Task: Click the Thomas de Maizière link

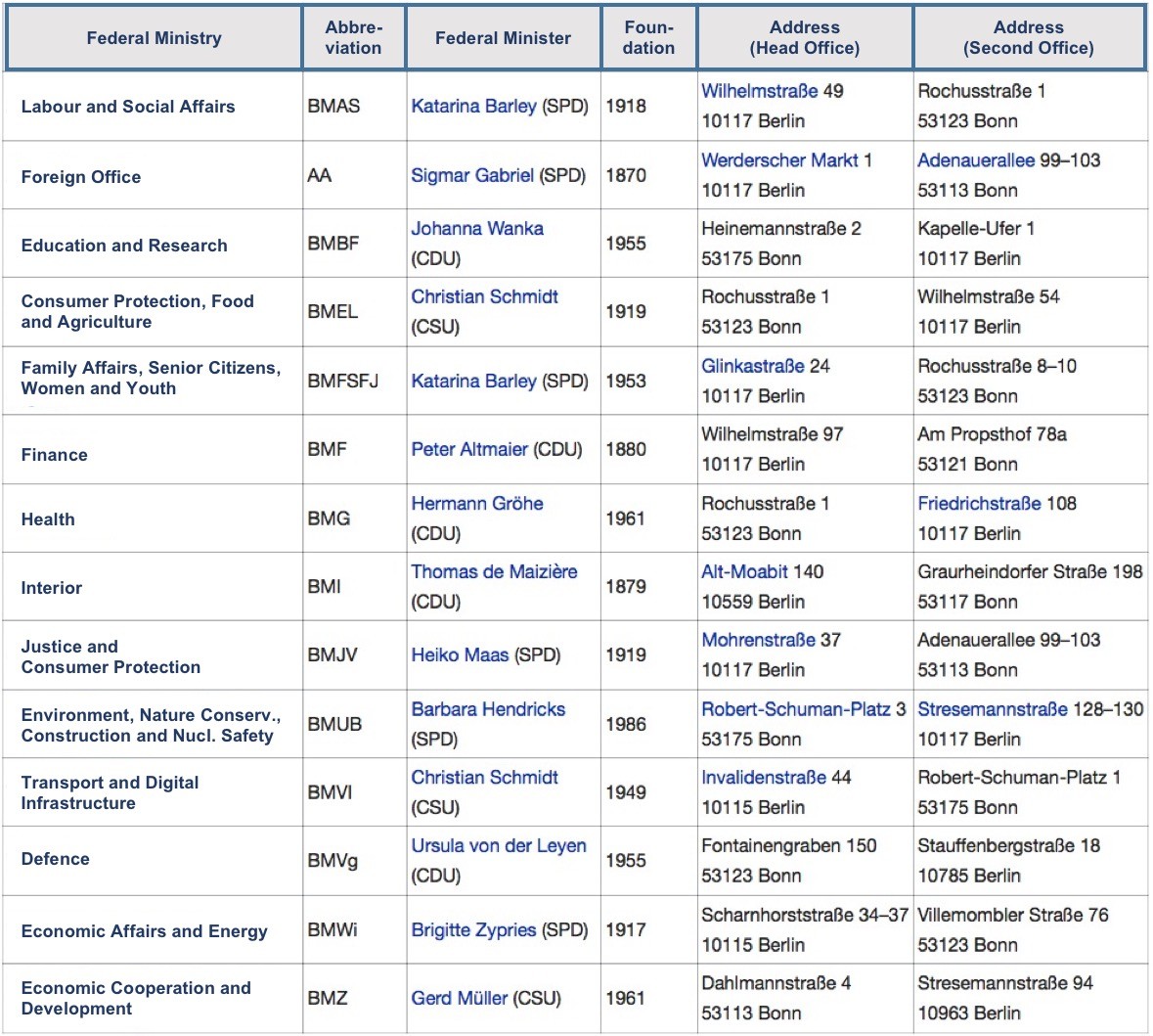Action: point(493,571)
